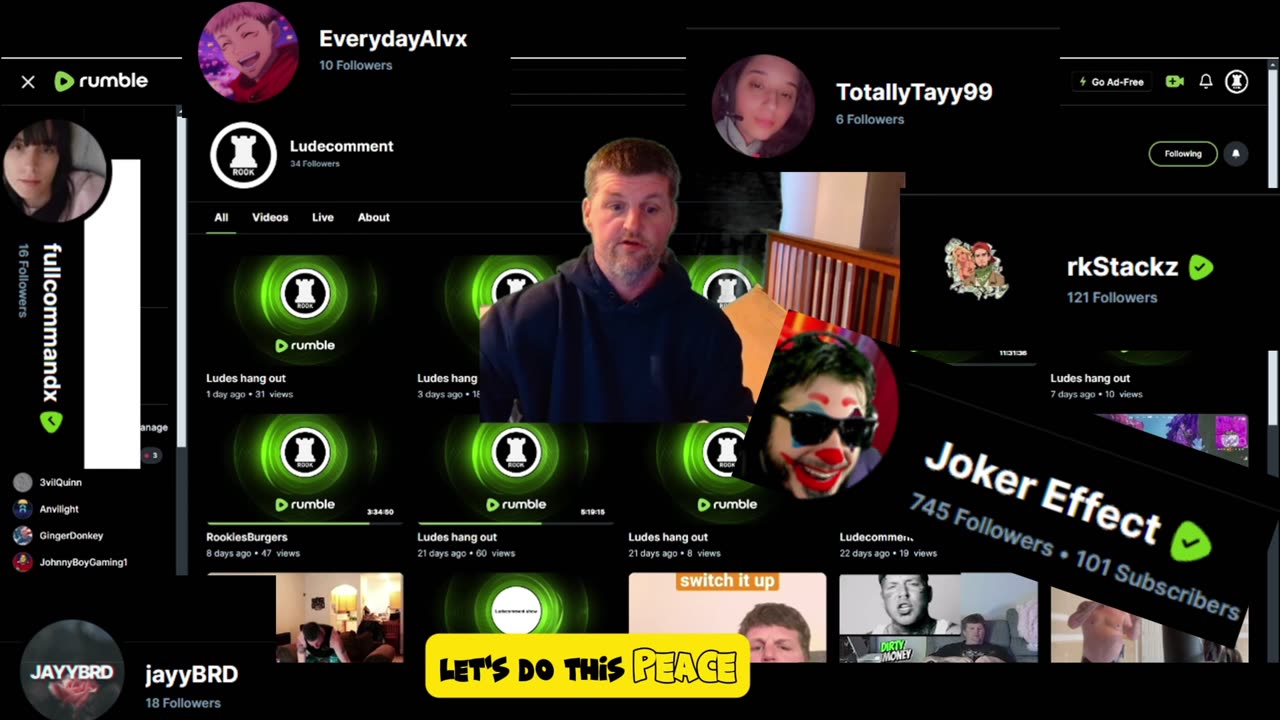Image resolution: width=1280 pixels, height=720 pixels.
Task: Click Joker Effect verified badge
Action: pyautogui.click(x=1191, y=541)
